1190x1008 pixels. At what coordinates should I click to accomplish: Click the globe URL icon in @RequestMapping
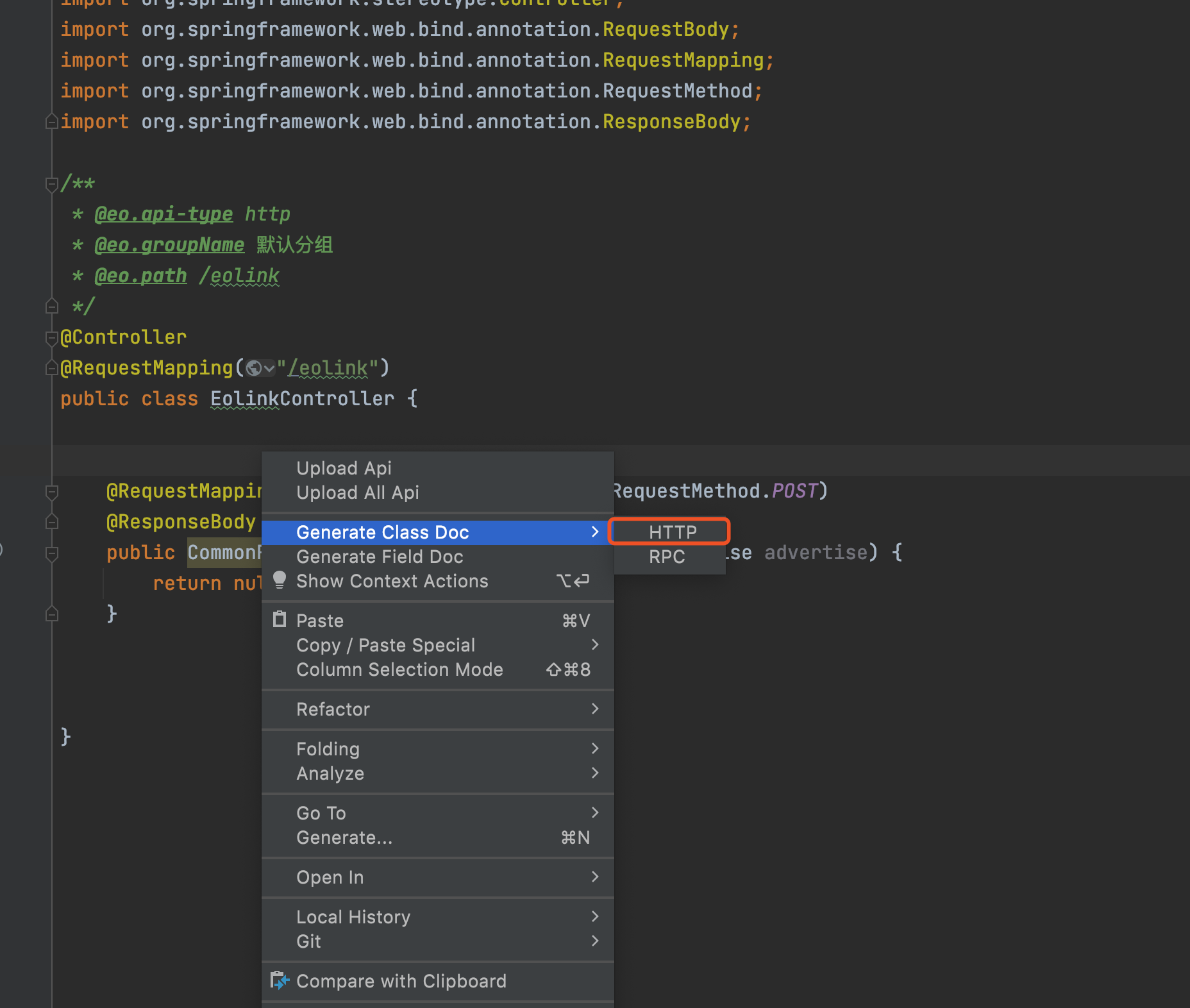254,368
